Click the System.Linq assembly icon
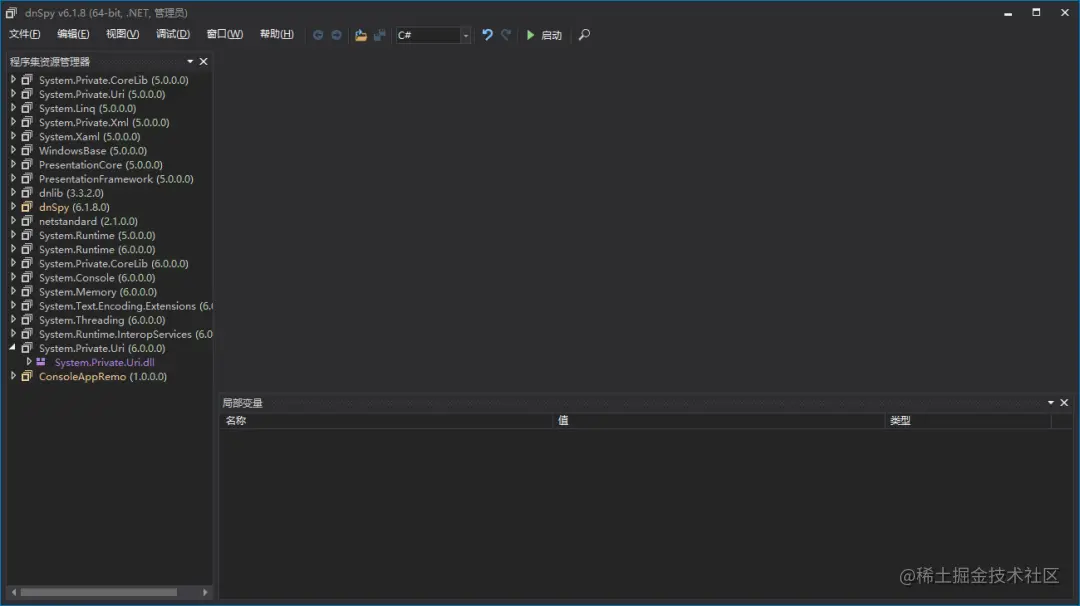Image resolution: width=1080 pixels, height=606 pixels. [27, 108]
